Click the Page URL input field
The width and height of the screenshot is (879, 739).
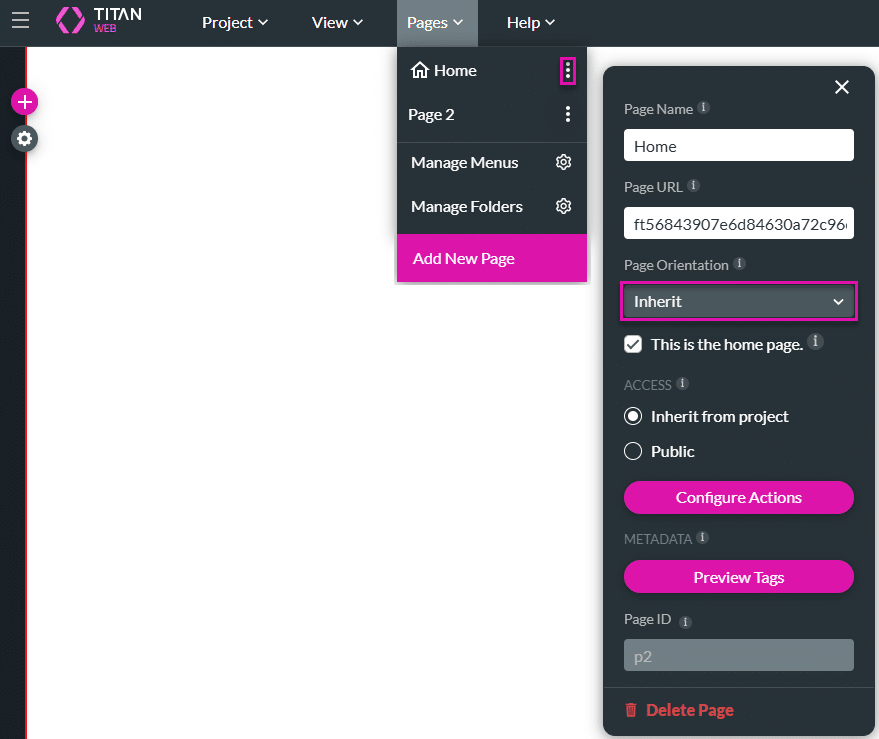coord(738,223)
